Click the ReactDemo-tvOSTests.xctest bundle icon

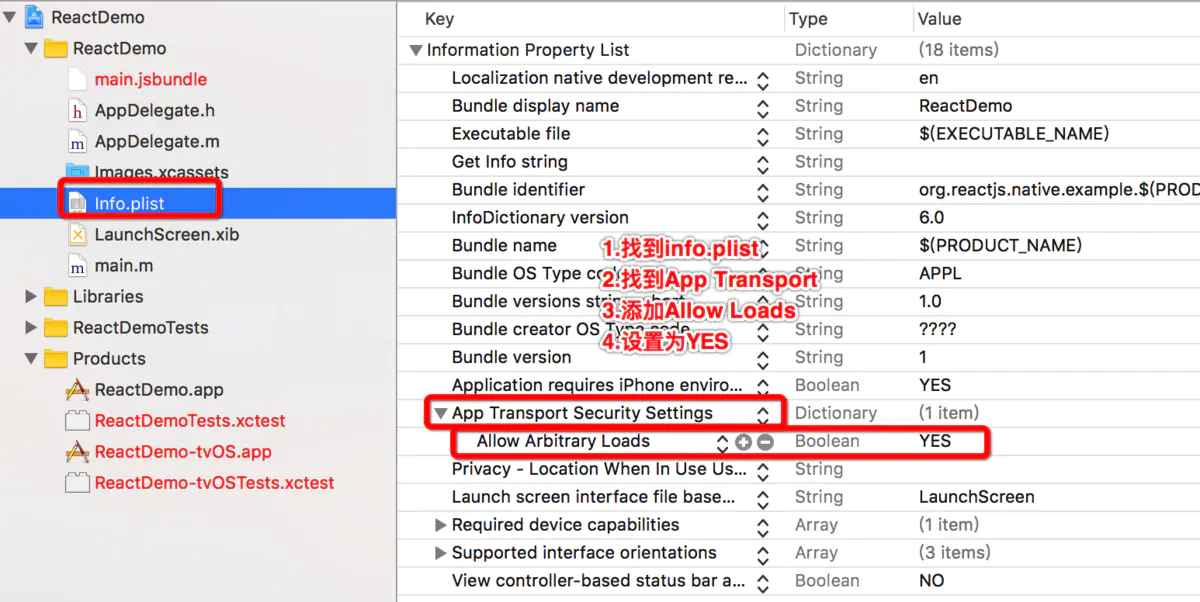pos(77,482)
